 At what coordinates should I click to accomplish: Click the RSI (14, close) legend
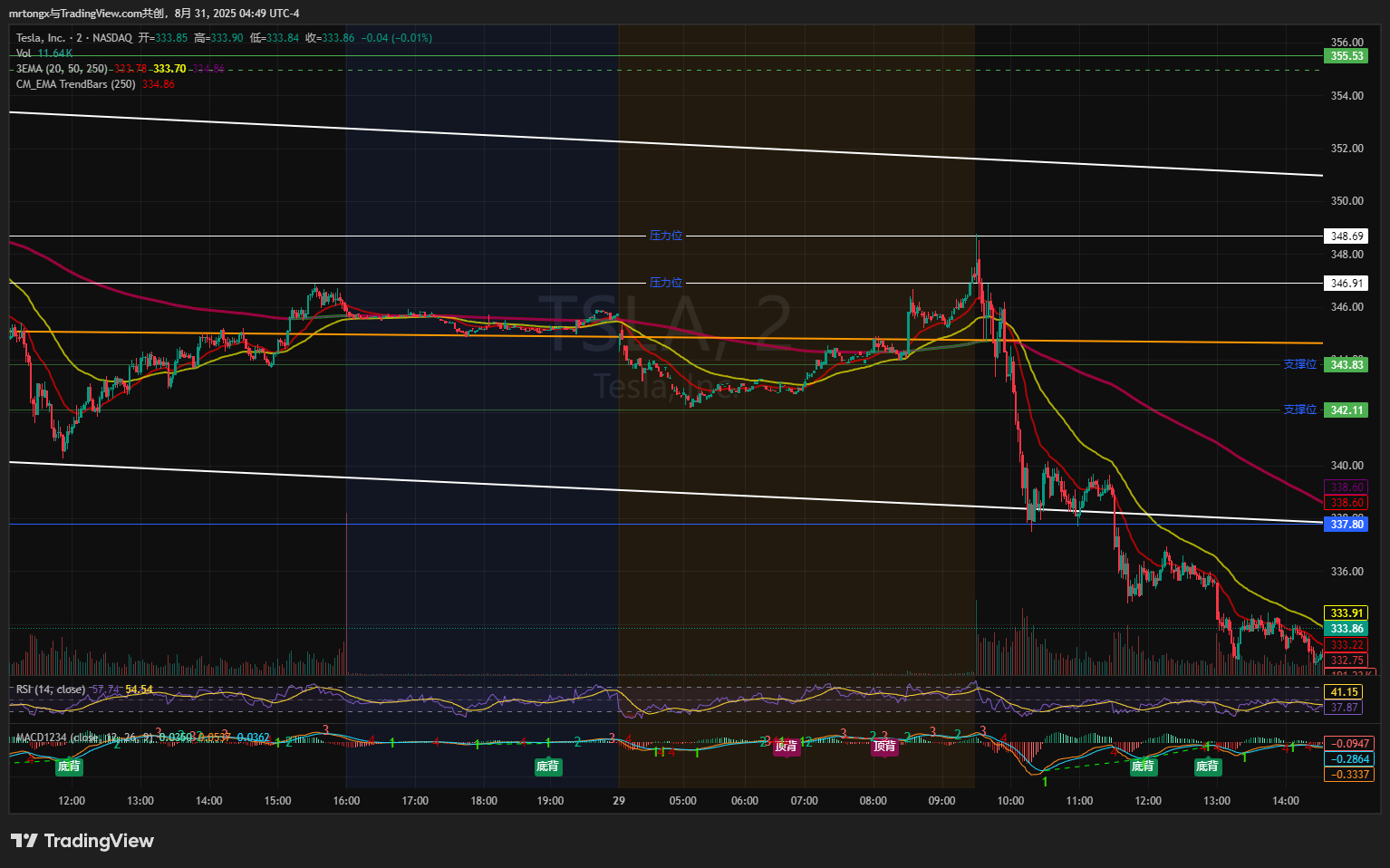51,690
